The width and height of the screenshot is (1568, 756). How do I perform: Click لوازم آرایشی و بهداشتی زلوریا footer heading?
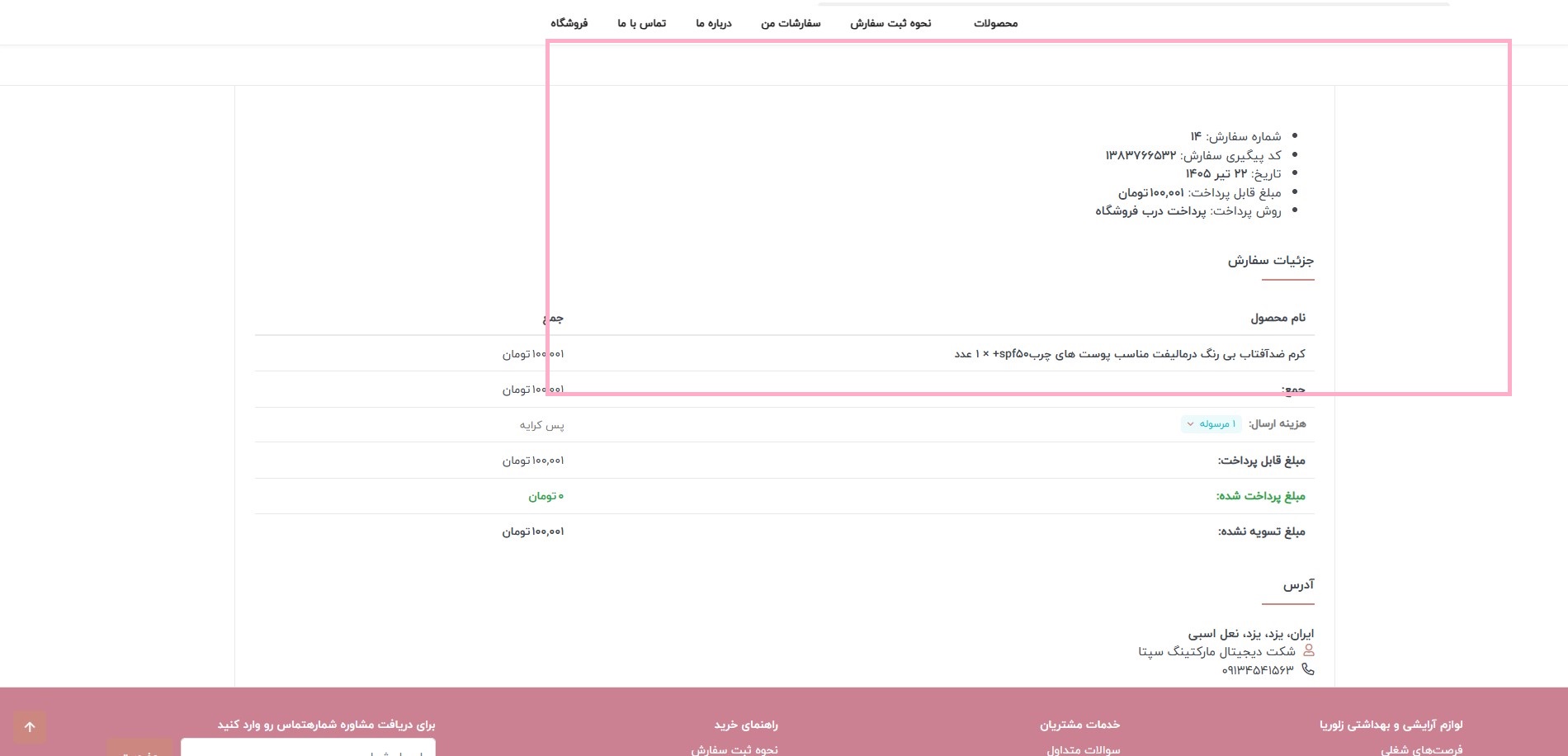tap(1391, 725)
